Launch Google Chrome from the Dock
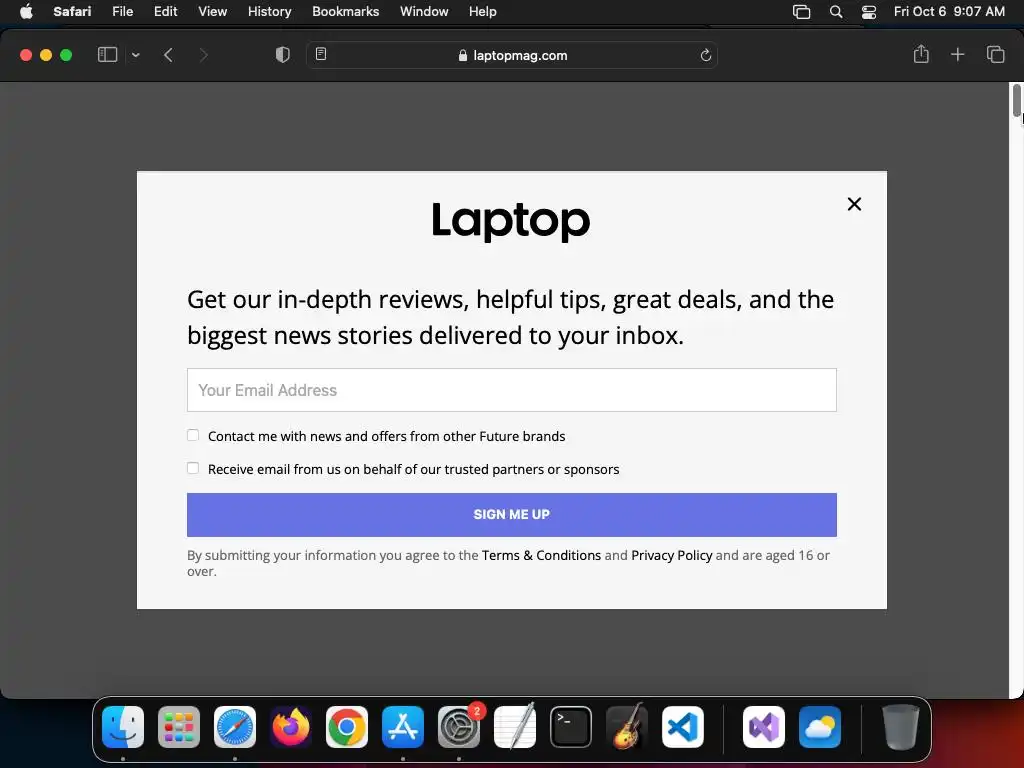 point(347,727)
